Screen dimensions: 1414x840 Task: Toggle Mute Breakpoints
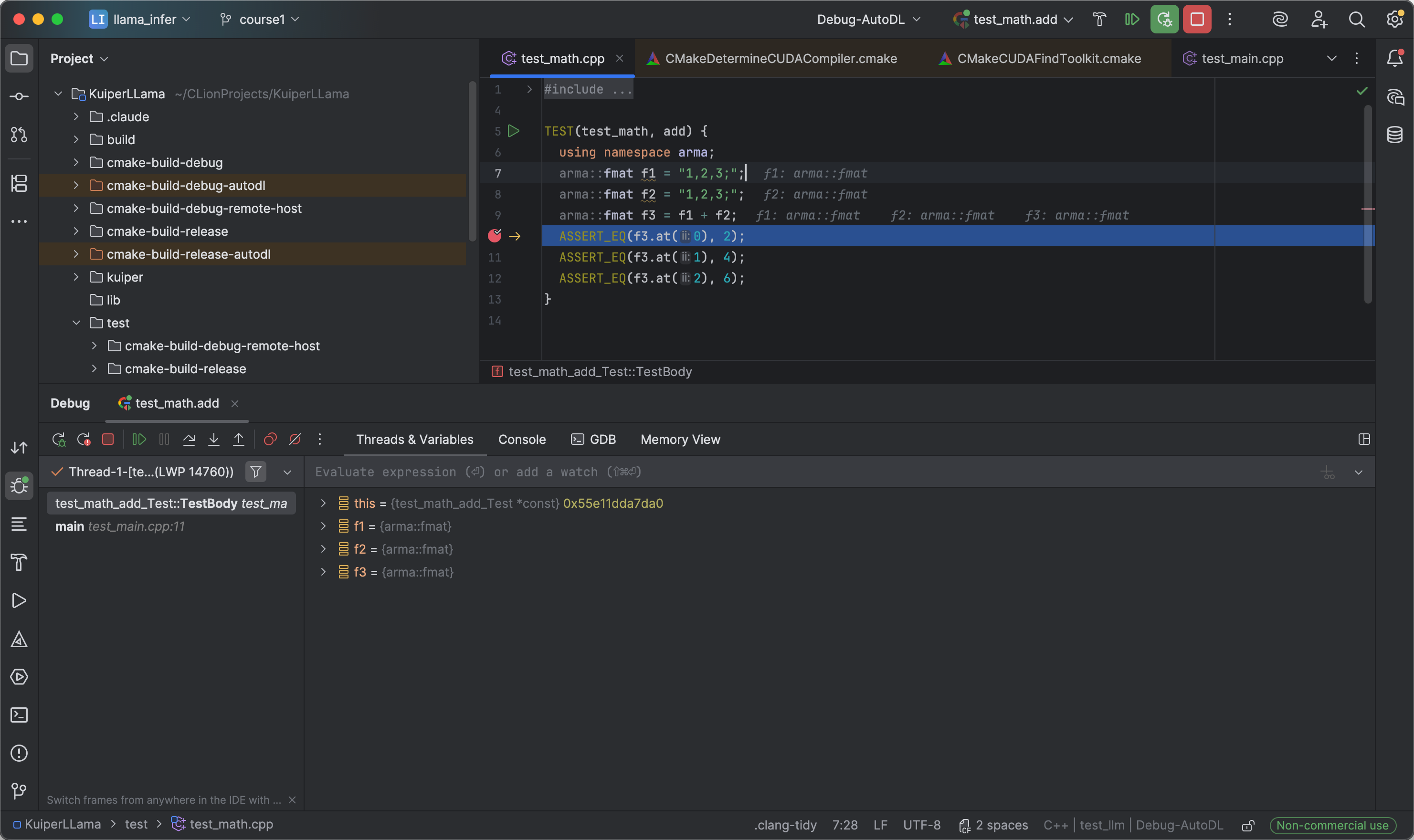pyautogui.click(x=295, y=439)
